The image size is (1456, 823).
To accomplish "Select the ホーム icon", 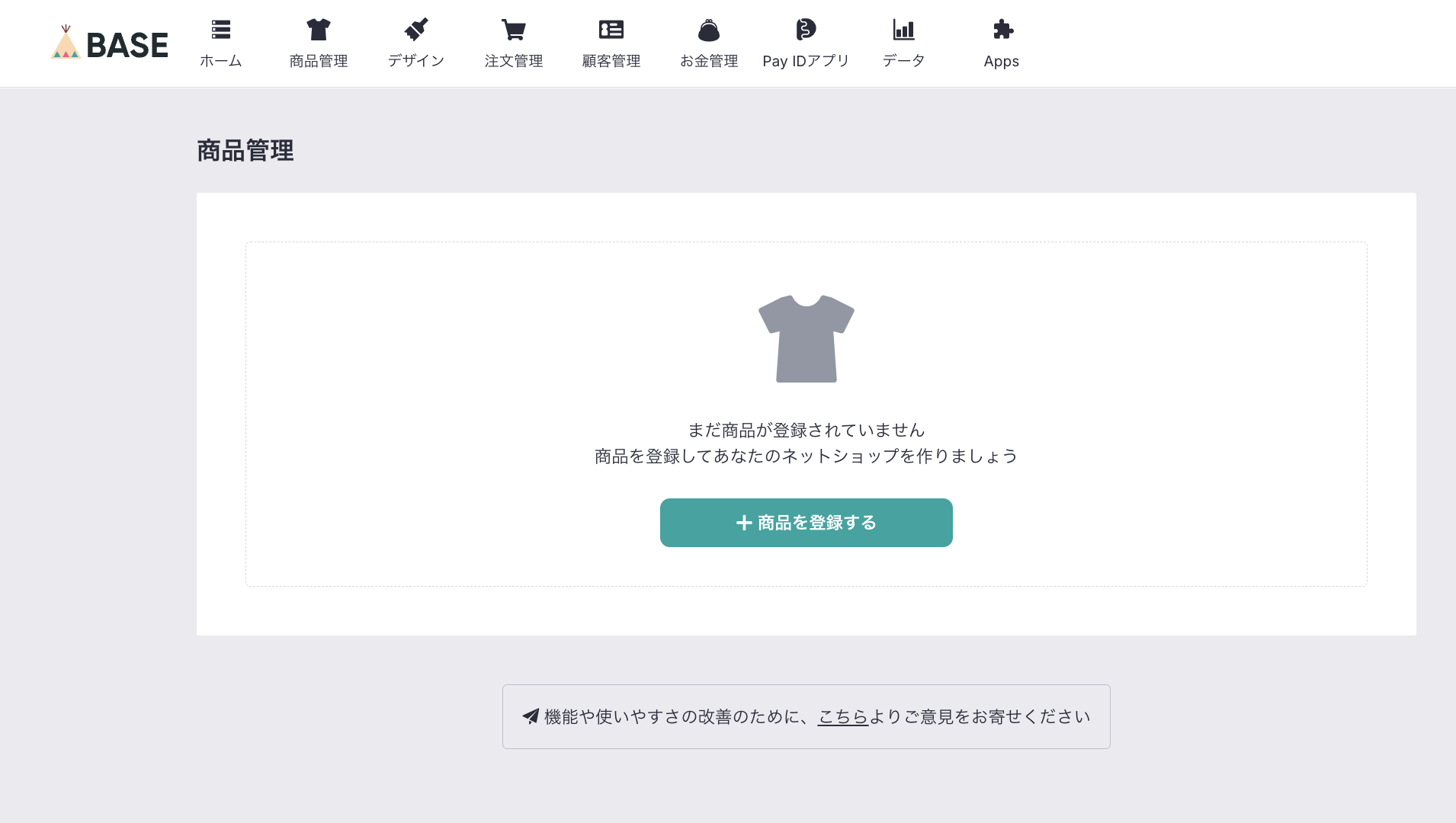I will tap(221, 29).
